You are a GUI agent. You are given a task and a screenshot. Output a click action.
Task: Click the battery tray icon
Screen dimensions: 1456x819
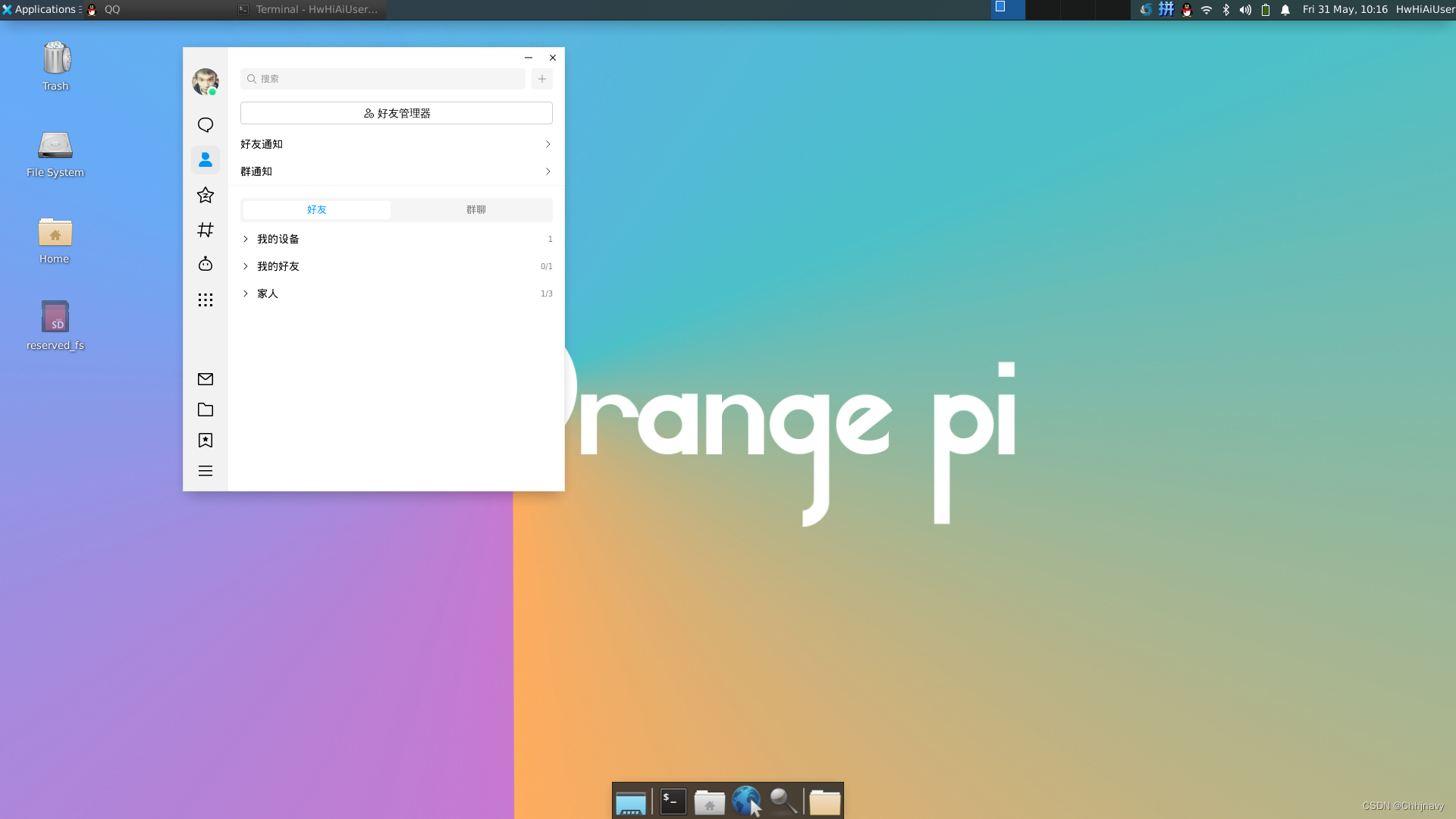(1266, 10)
